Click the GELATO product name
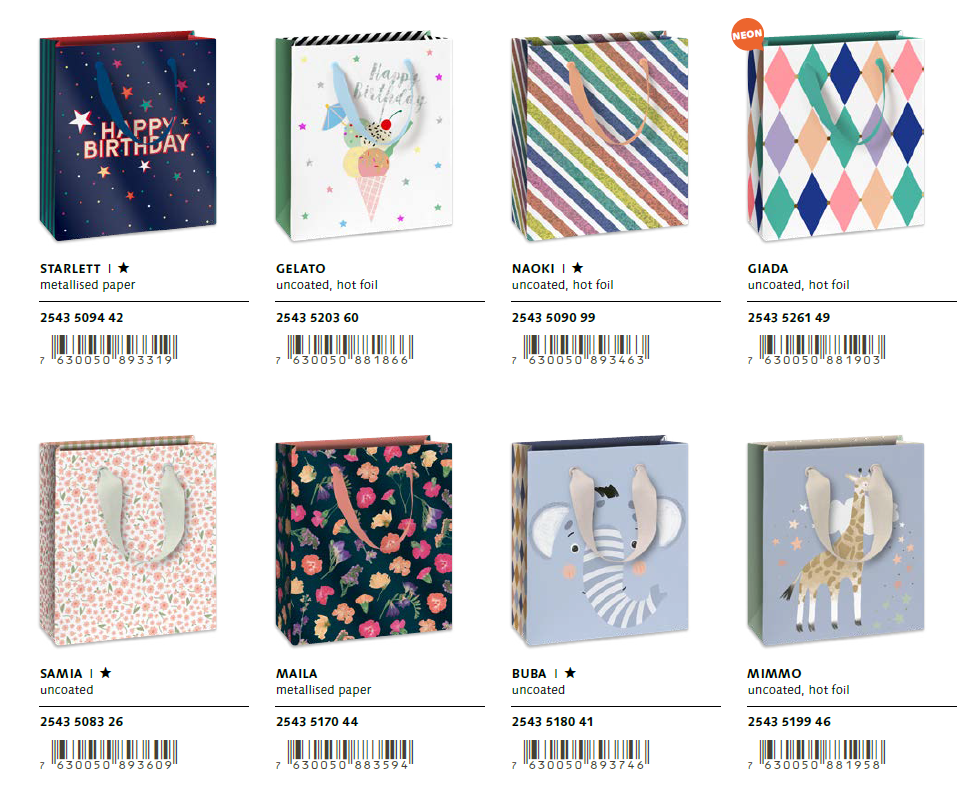Screen dimensions: 972x794 click(x=301, y=268)
